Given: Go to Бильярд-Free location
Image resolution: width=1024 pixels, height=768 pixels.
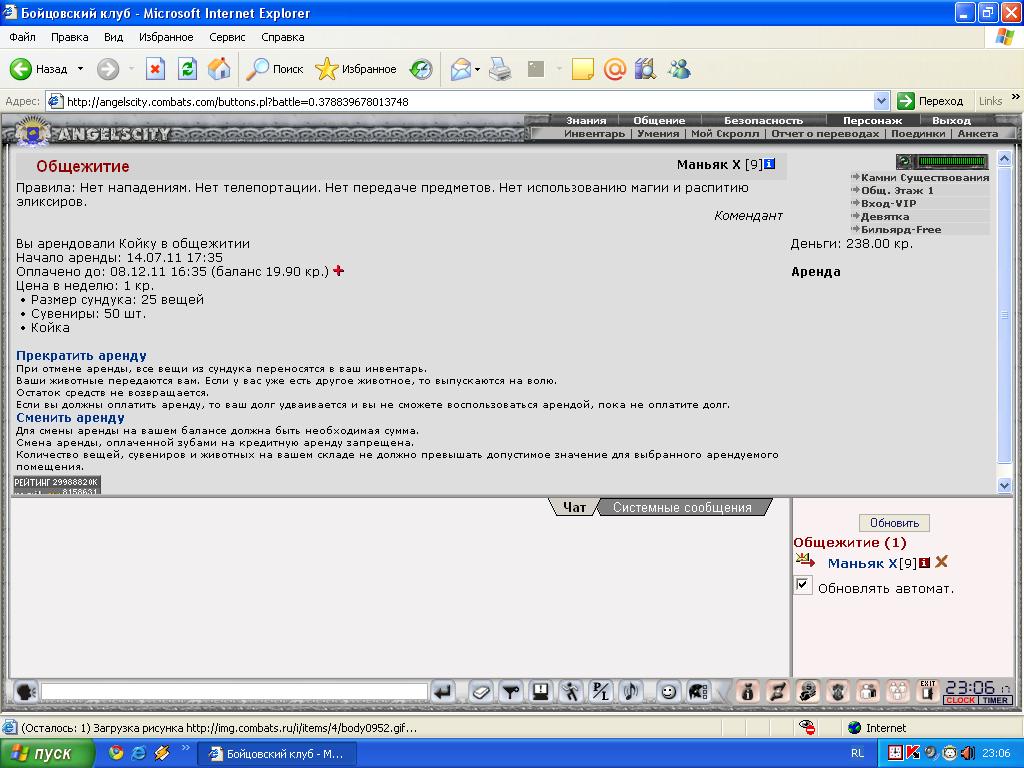Looking at the screenshot, I should 901,230.
